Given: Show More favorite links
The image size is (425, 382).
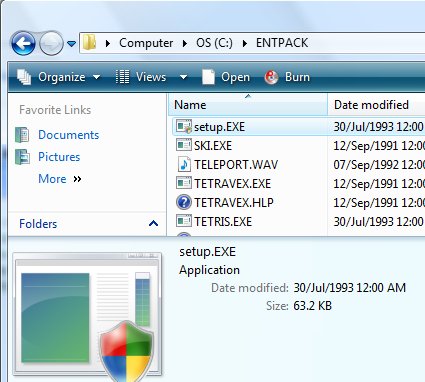Looking at the screenshot, I should 60,179.
